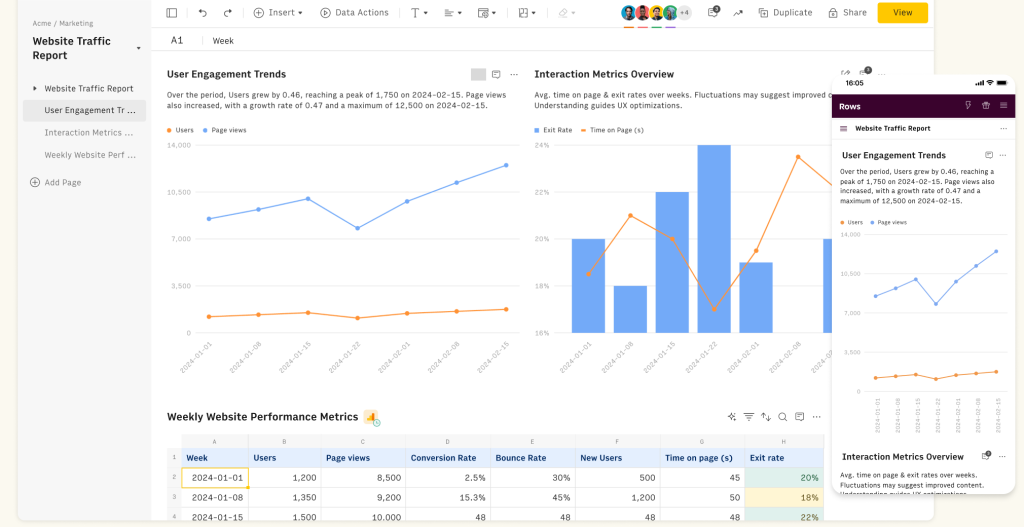Toggle Time on Page series in legend
1024x527 pixels.
click(x=612, y=130)
